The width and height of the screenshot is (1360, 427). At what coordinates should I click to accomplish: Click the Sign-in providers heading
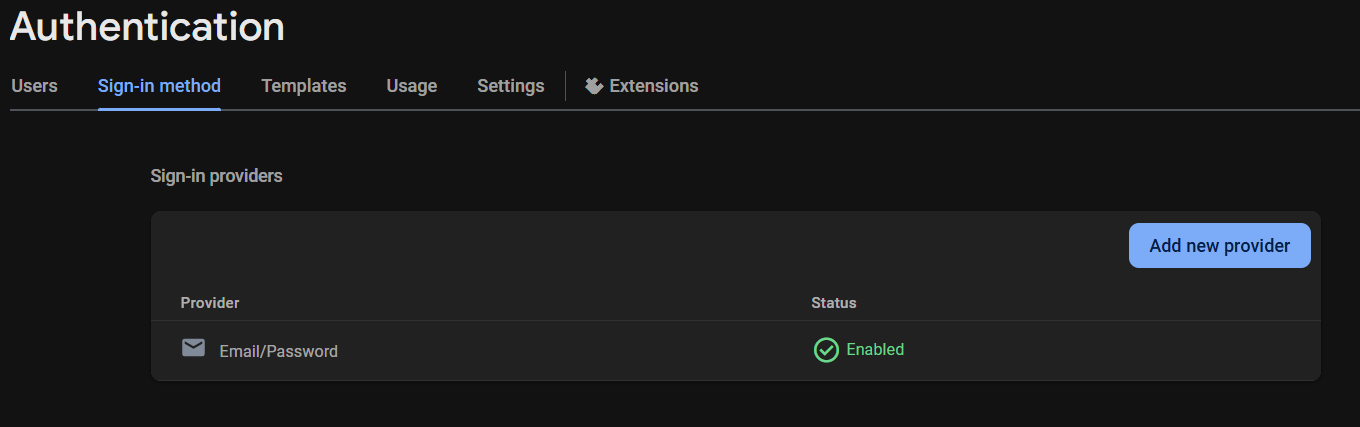pyautogui.click(x=217, y=176)
